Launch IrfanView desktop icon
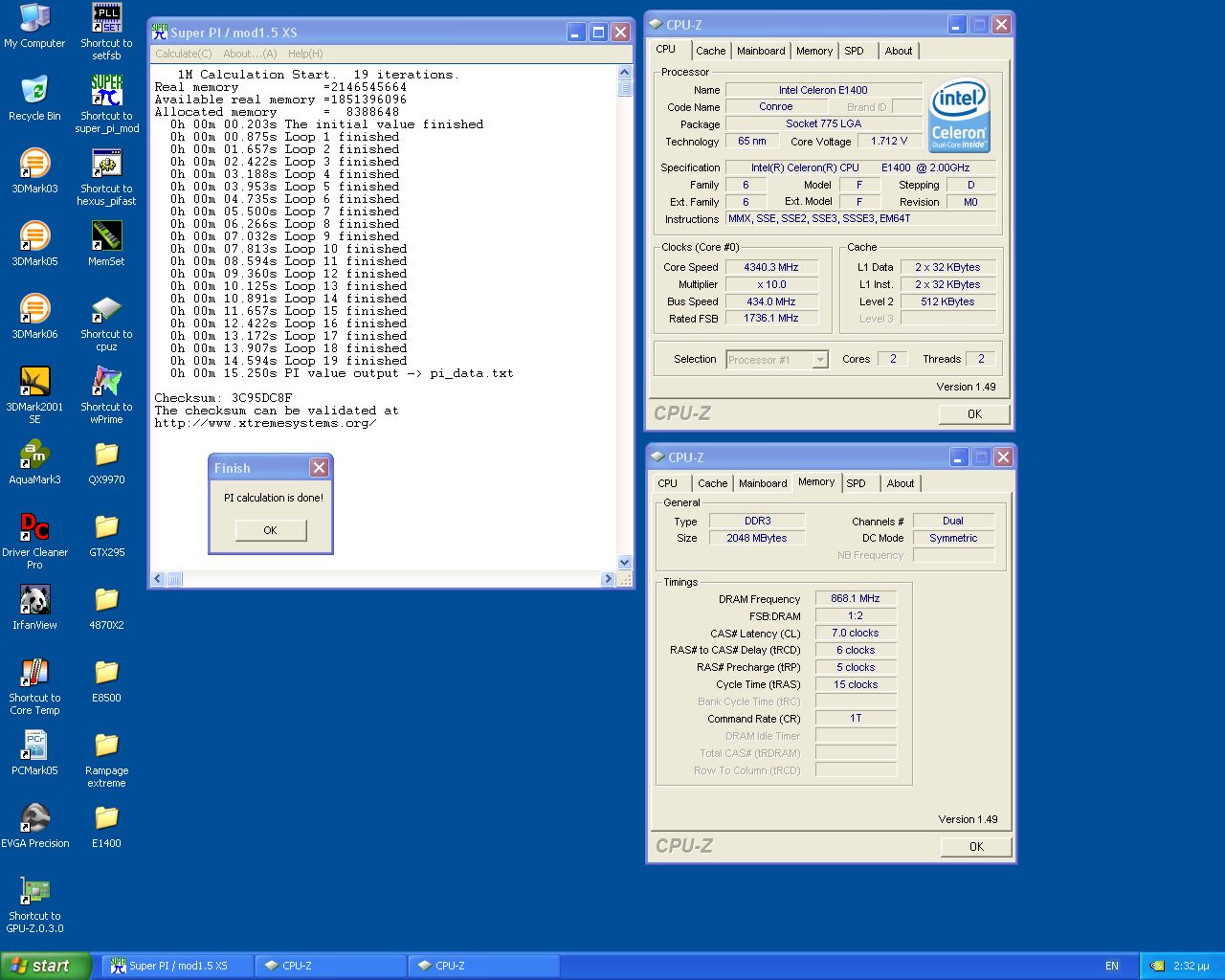The image size is (1225, 980). 34,607
